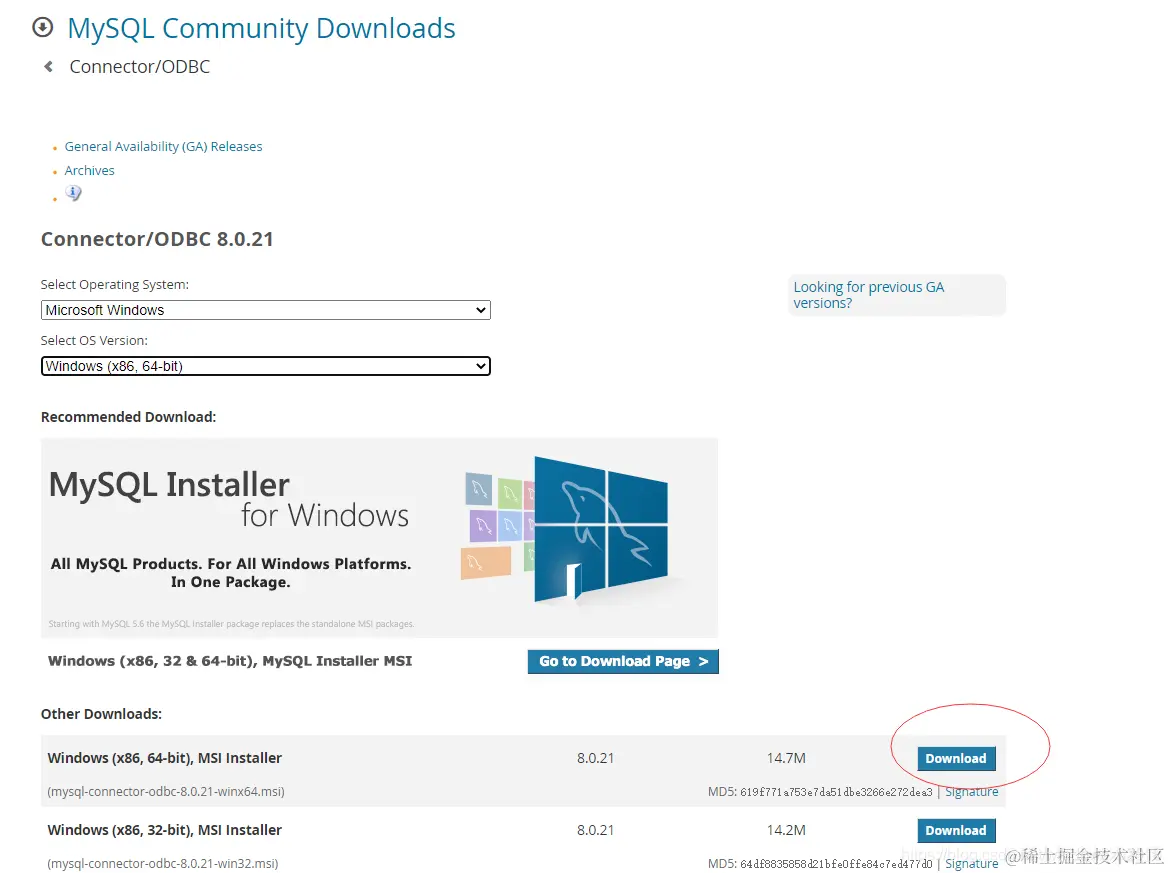Download the 32-bit MSI Installer
Screen dimensions: 1171x873
[956, 830]
